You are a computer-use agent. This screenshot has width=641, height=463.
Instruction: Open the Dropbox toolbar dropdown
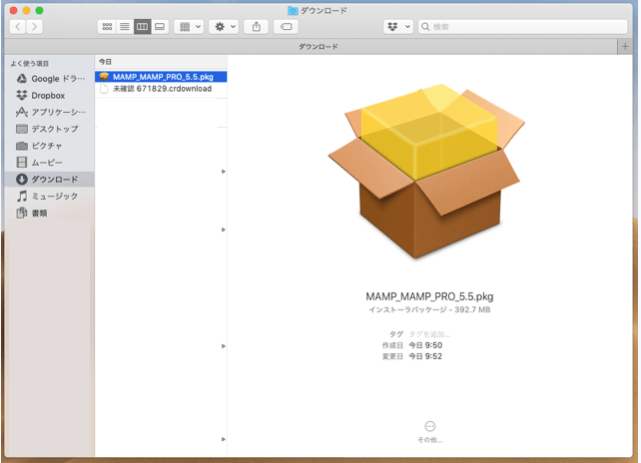pyautogui.click(x=398, y=27)
